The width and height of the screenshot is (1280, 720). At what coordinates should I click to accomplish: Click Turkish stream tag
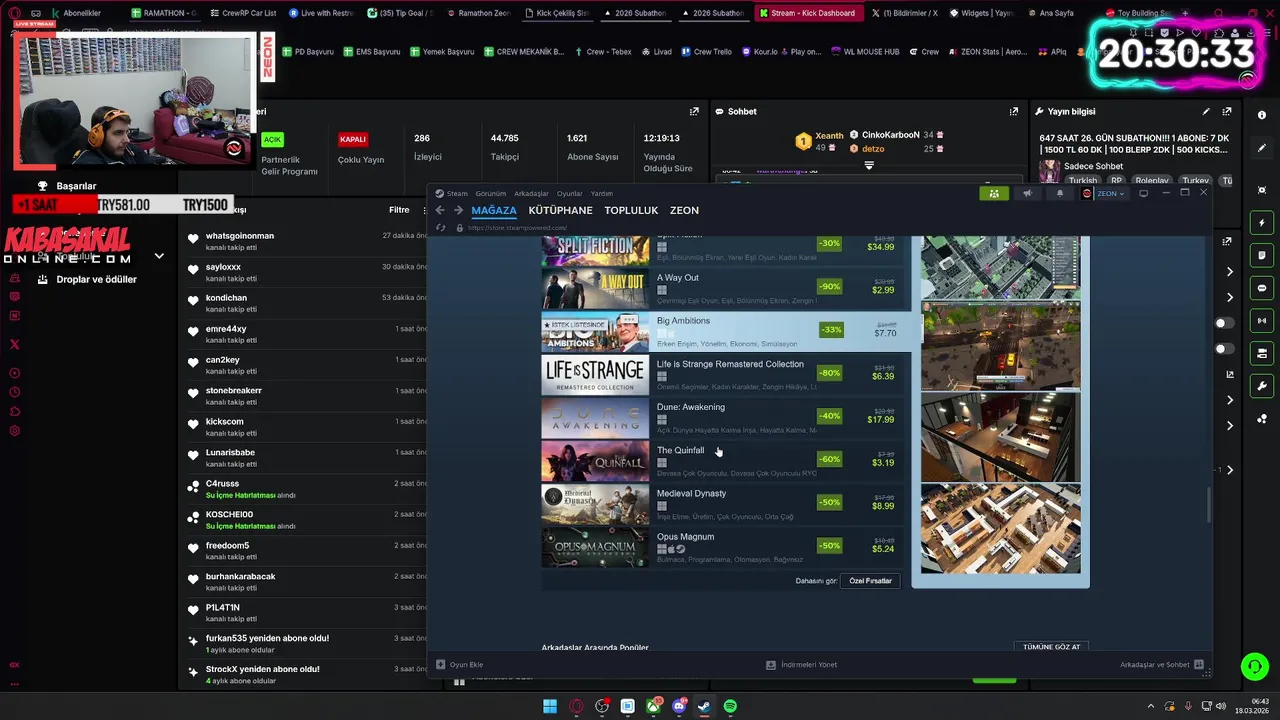point(1083,181)
